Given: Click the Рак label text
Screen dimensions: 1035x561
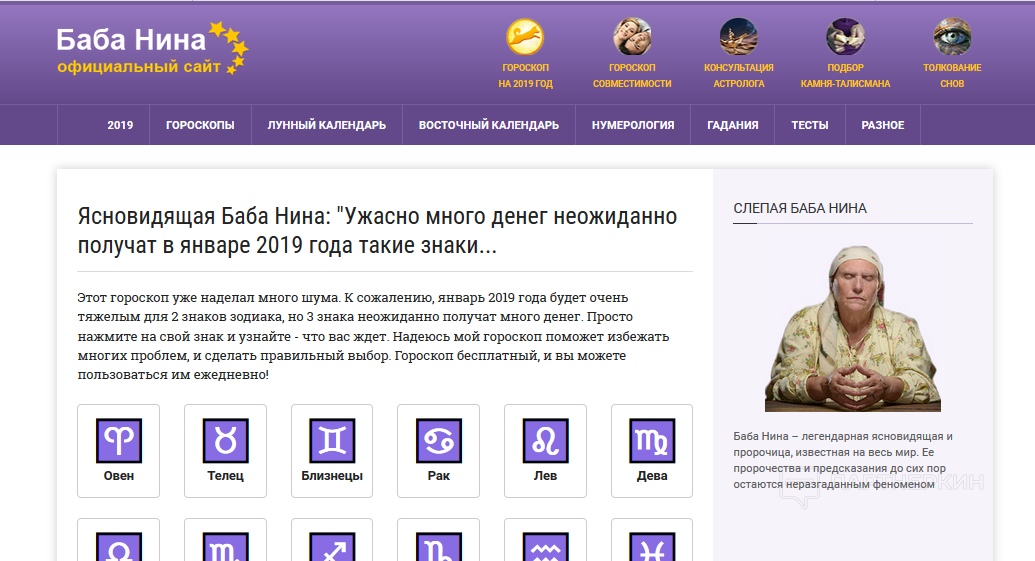Looking at the screenshot, I should pos(439,476).
